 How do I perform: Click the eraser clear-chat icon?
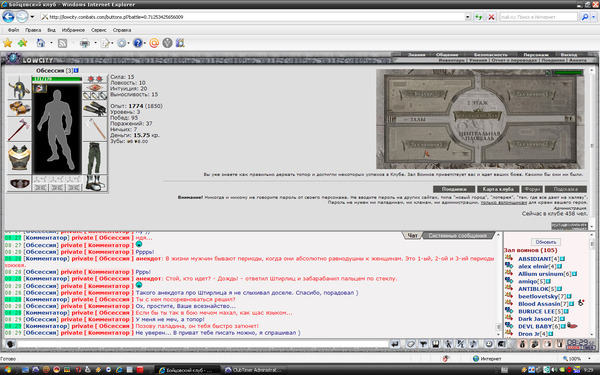[x=410, y=344]
